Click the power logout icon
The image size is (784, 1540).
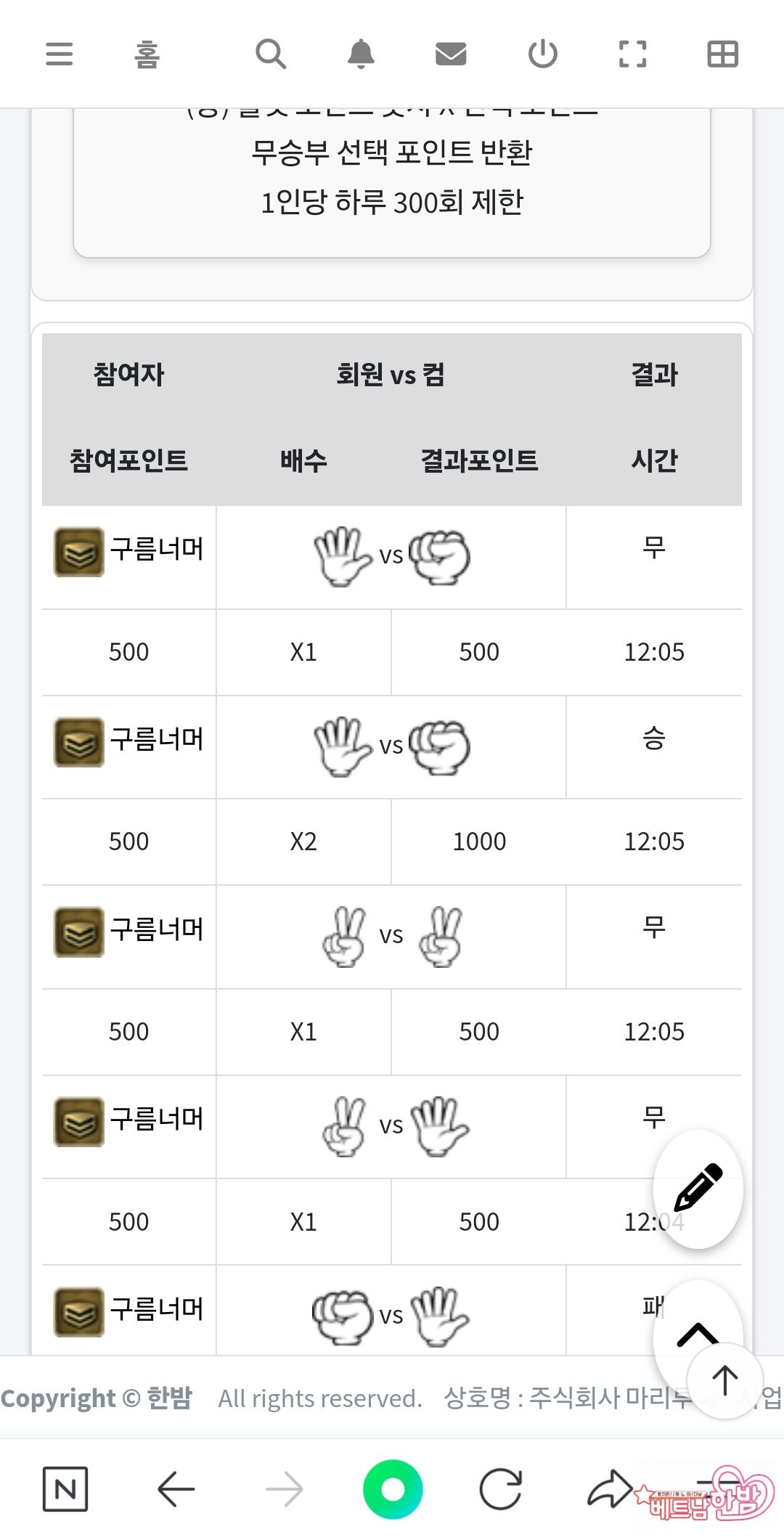[542, 54]
